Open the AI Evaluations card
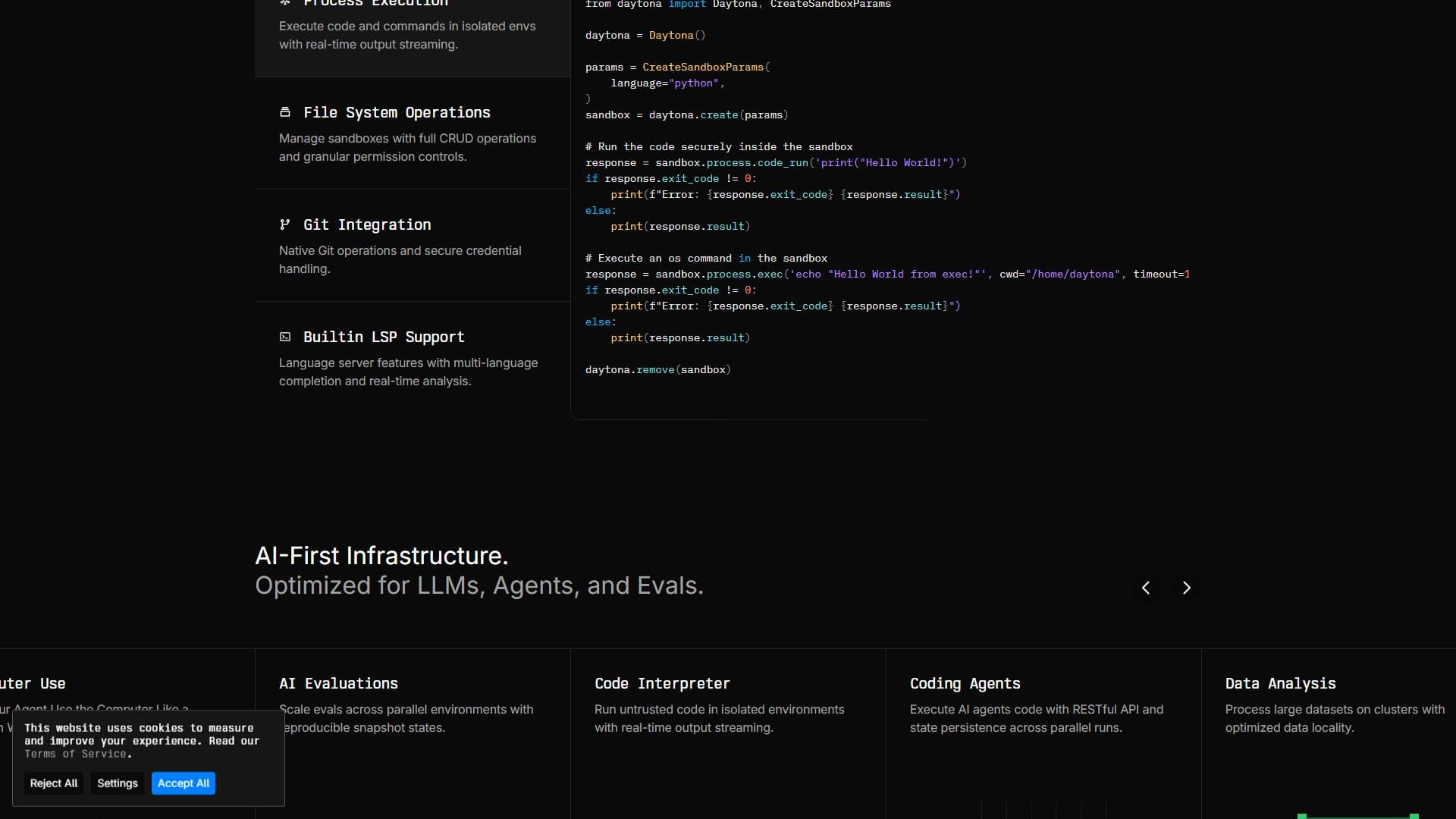Image resolution: width=1456 pixels, height=819 pixels. [413, 734]
